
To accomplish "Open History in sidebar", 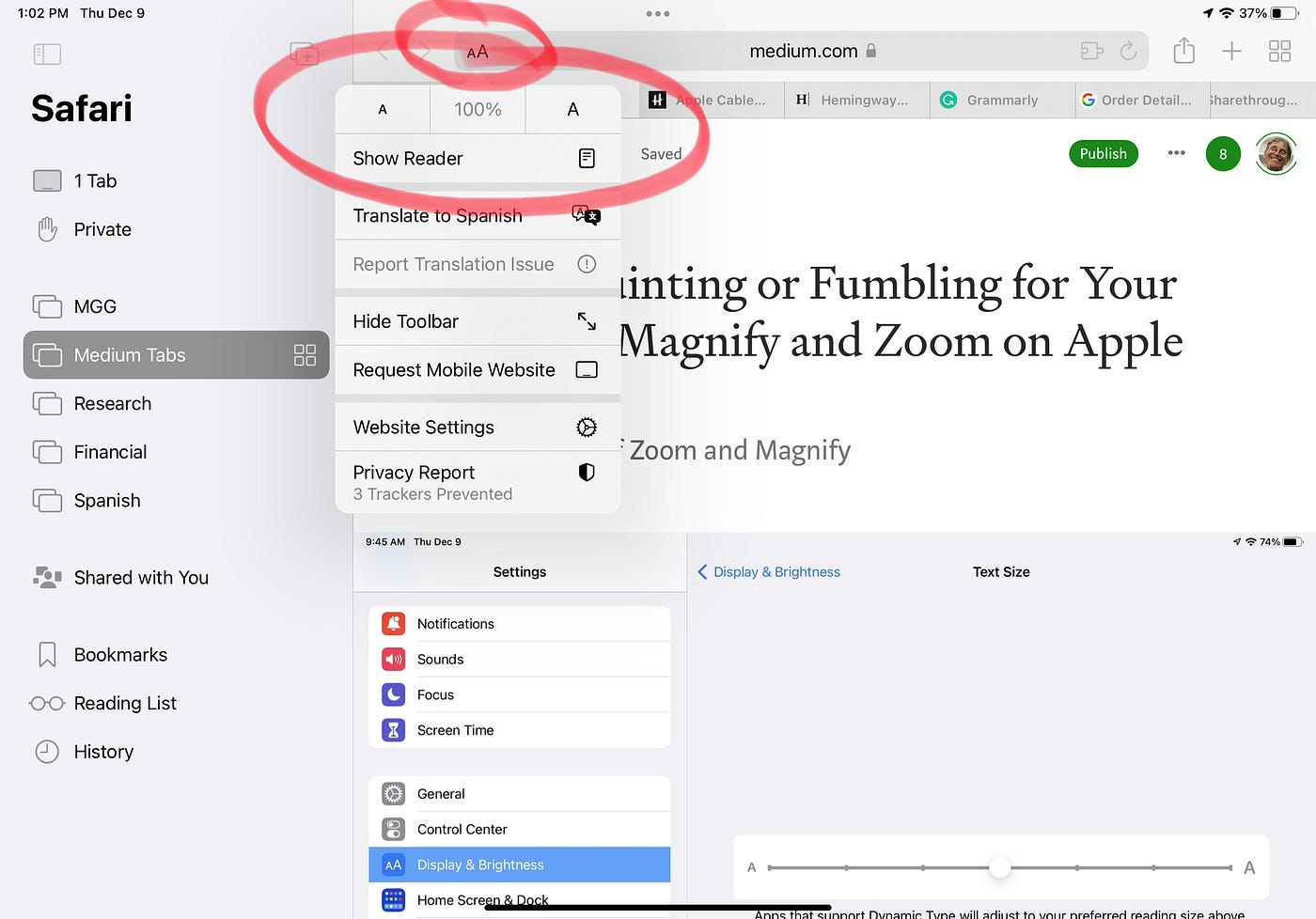I will [177, 752].
